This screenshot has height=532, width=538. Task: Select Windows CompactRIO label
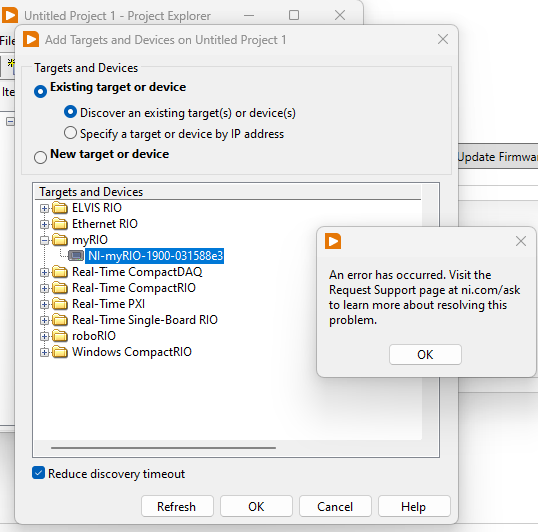[x=131, y=352]
